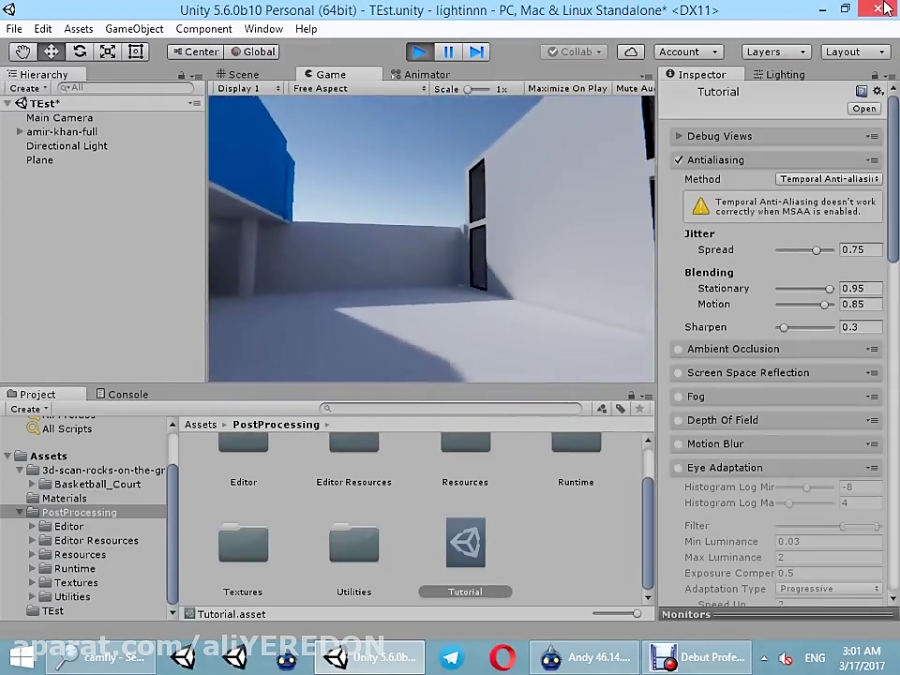Select the Rotate tool
Image resolution: width=900 pixels, height=675 pixels.
pos(79,51)
